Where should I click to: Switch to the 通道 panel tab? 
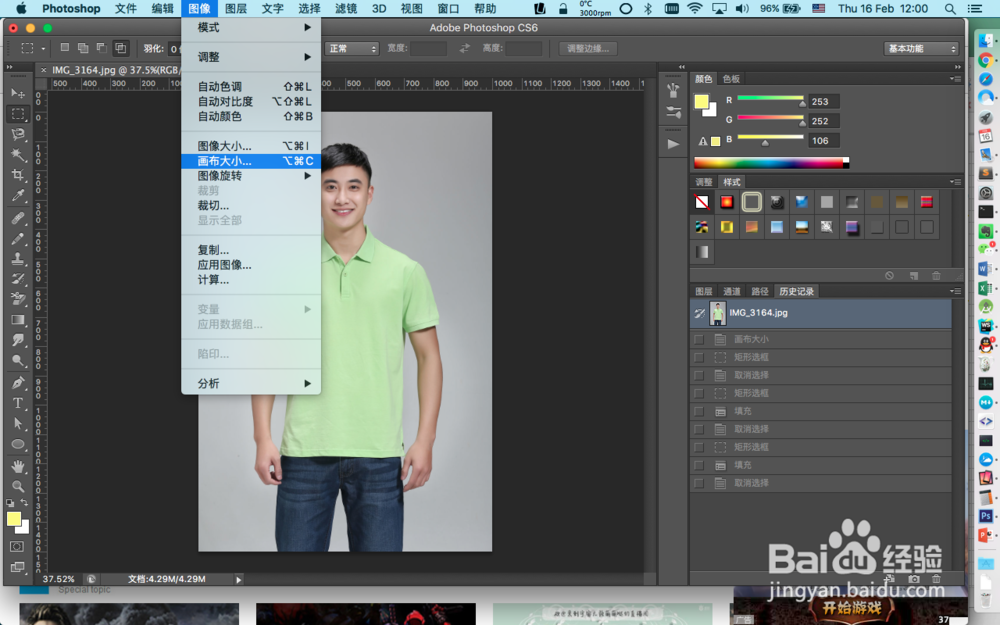click(x=732, y=291)
